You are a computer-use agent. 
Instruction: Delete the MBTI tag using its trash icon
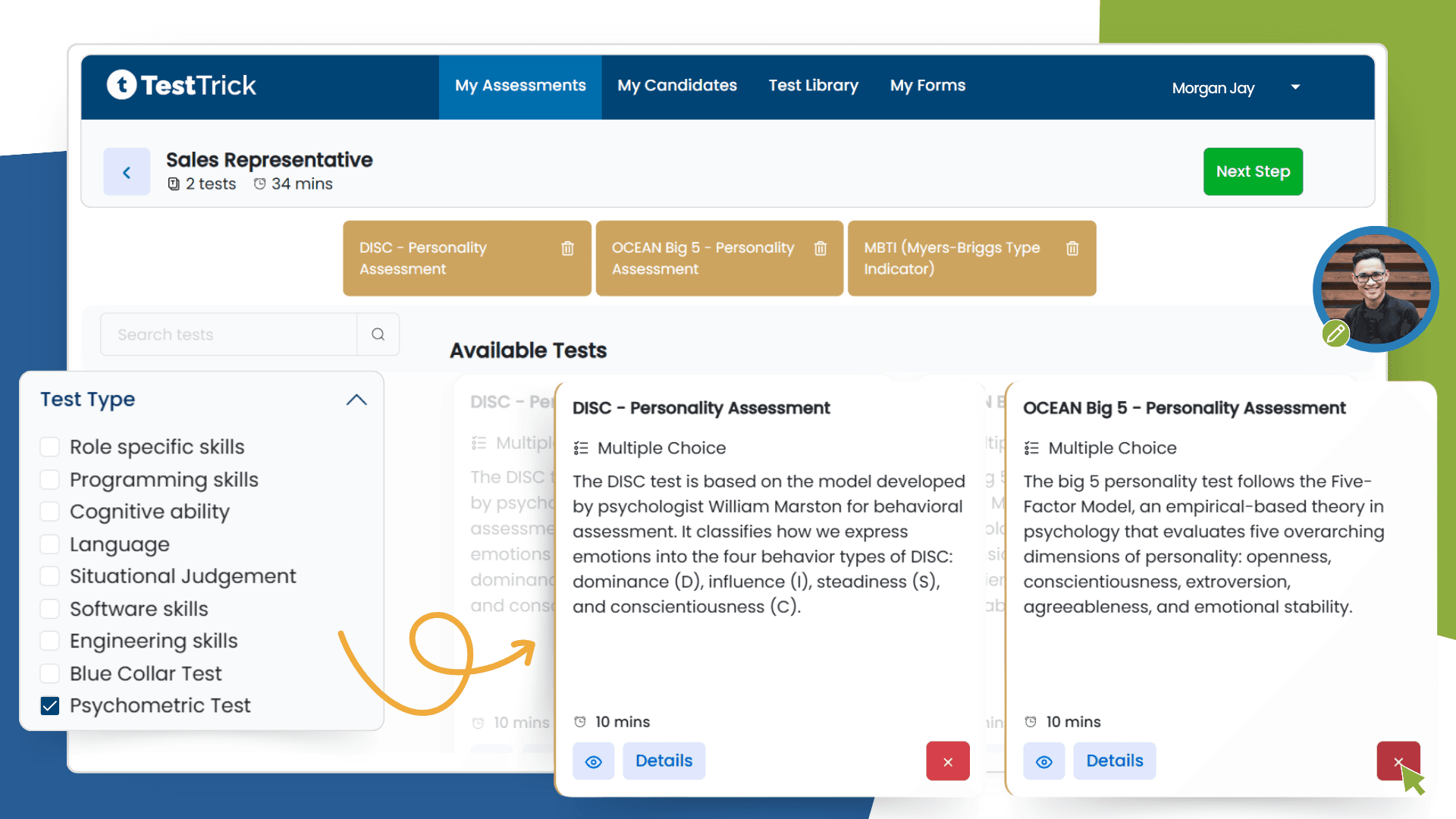click(1072, 248)
